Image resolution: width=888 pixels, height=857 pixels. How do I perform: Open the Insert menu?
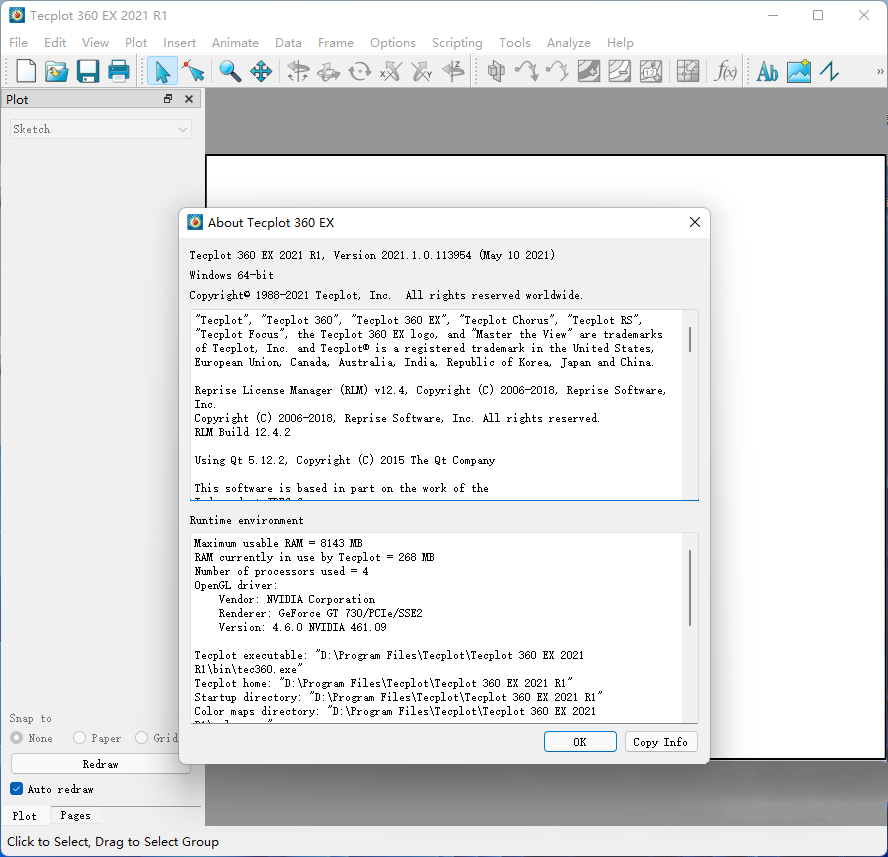(x=180, y=42)
